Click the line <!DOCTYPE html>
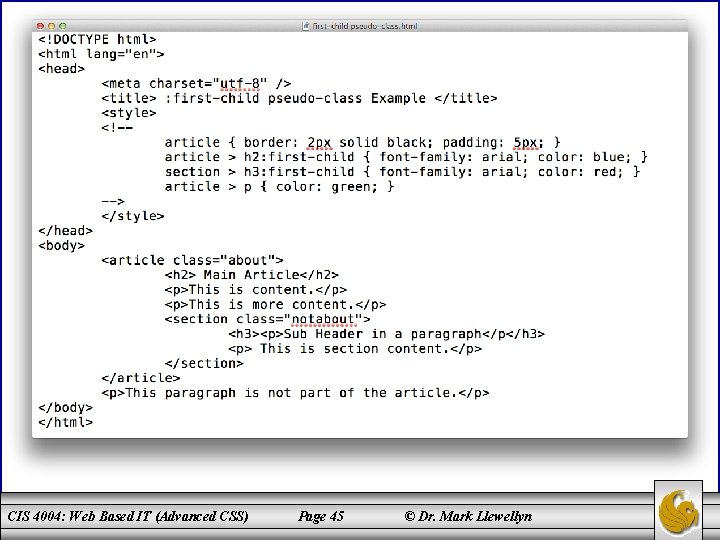Screen dimensions: 720x540 [97, 39]
